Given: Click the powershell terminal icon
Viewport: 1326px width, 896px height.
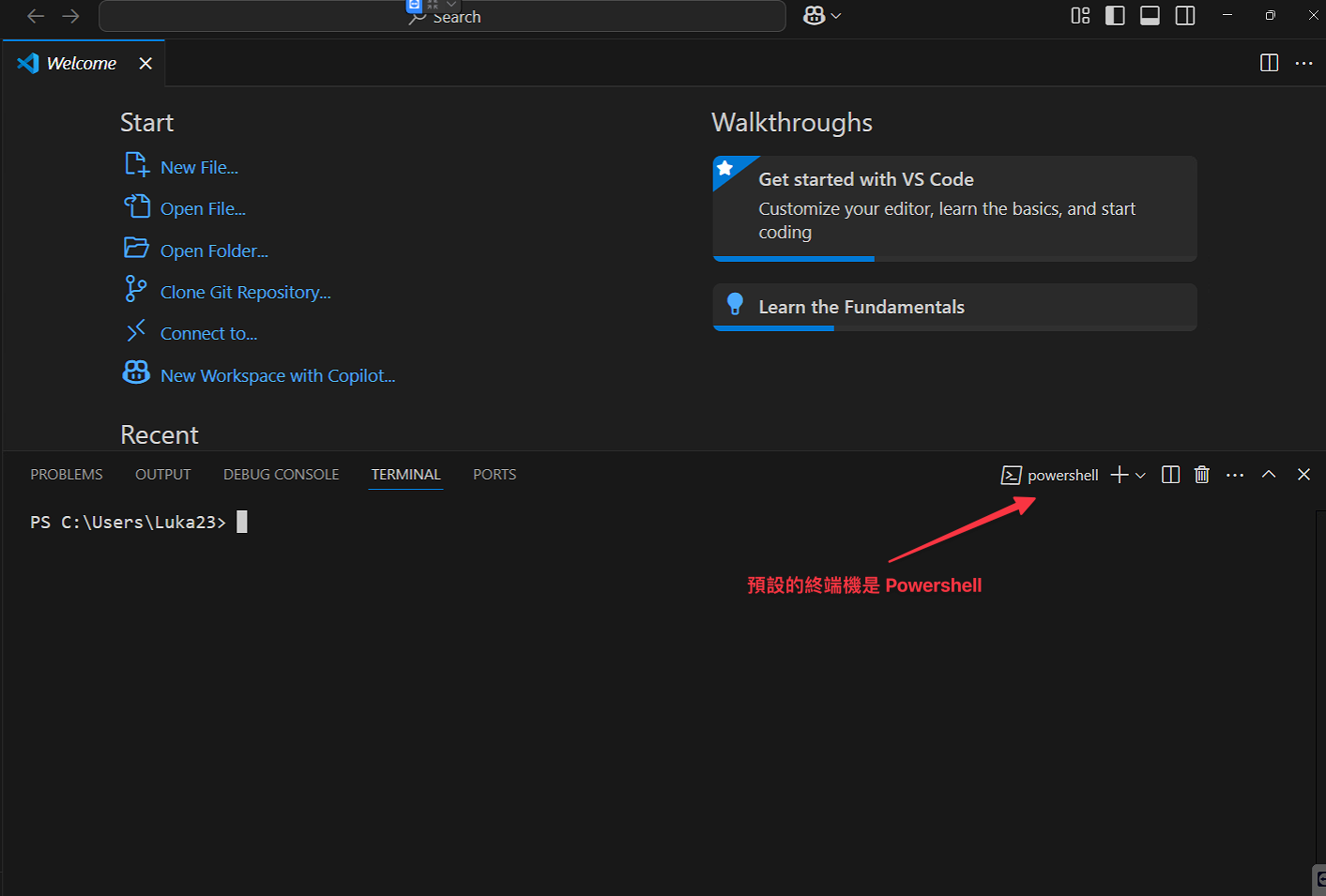Looking at the screenshot, I should [x=1011, y=476].
